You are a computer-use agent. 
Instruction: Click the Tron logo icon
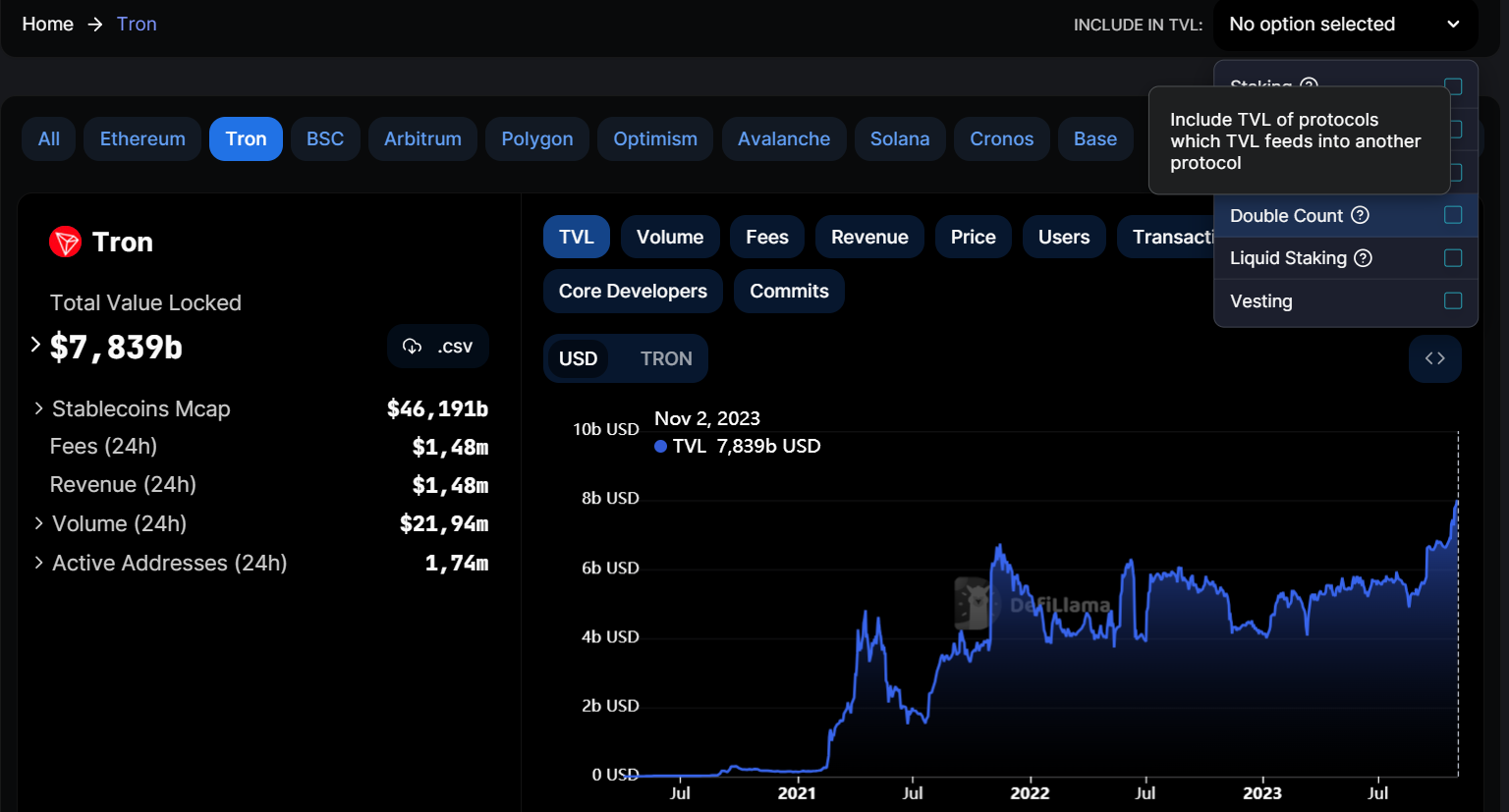coord(66,242)
